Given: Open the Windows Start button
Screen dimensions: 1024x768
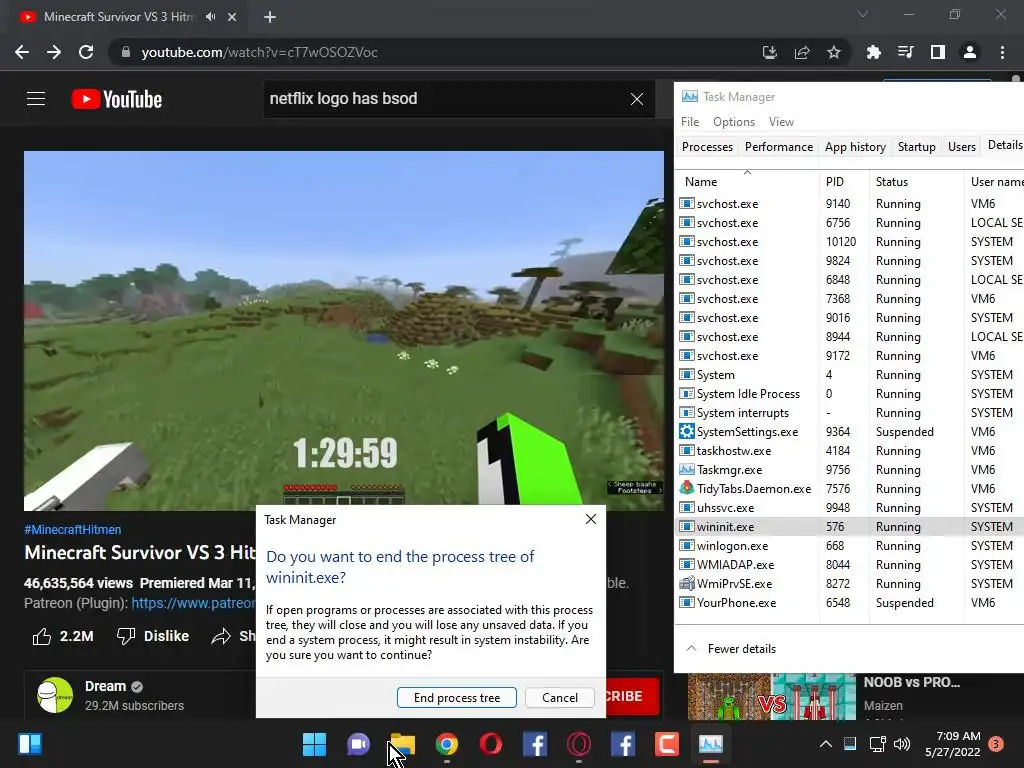Looking at the screenshot, I should 314,744.
